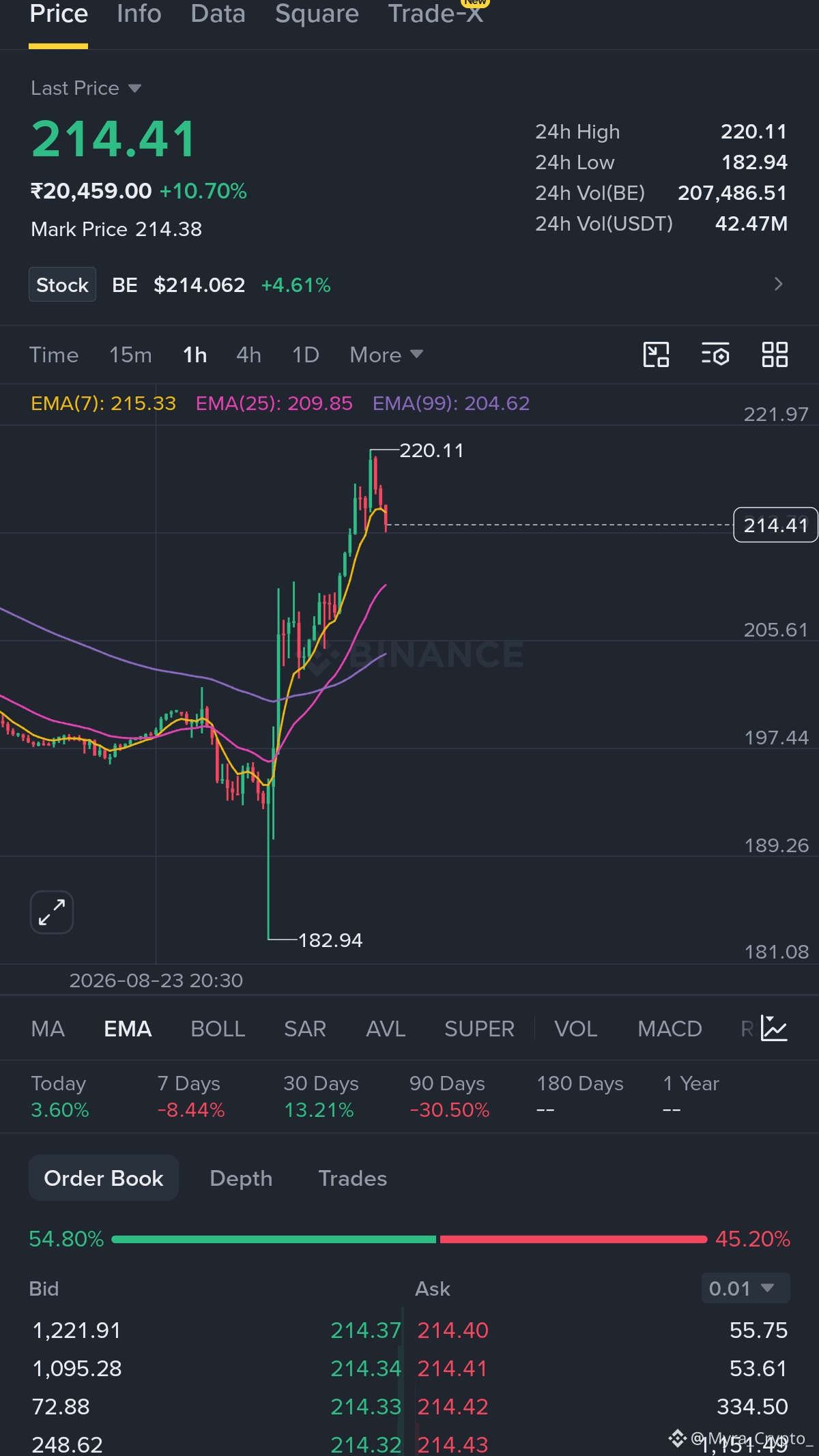819x1456 pixels.
Task: Open the grid layout icon
Action: click(775, 355)
